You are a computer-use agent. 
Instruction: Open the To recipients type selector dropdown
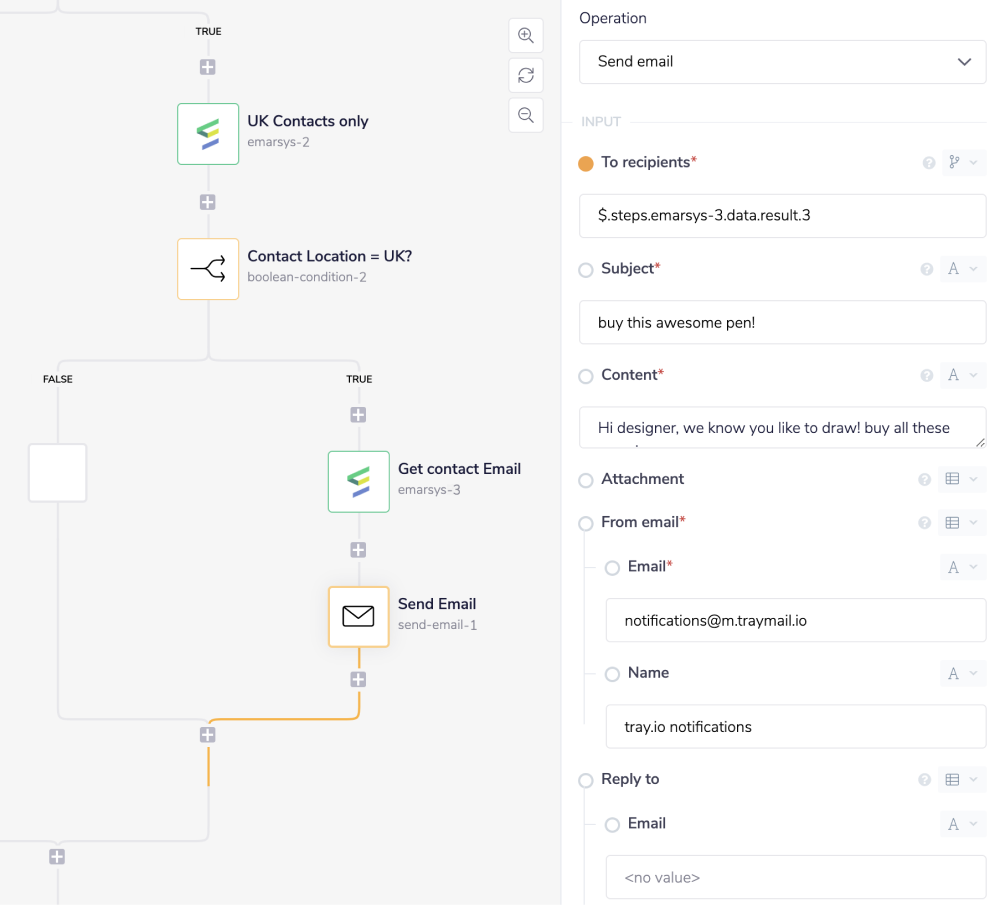(x=963, y=163)
